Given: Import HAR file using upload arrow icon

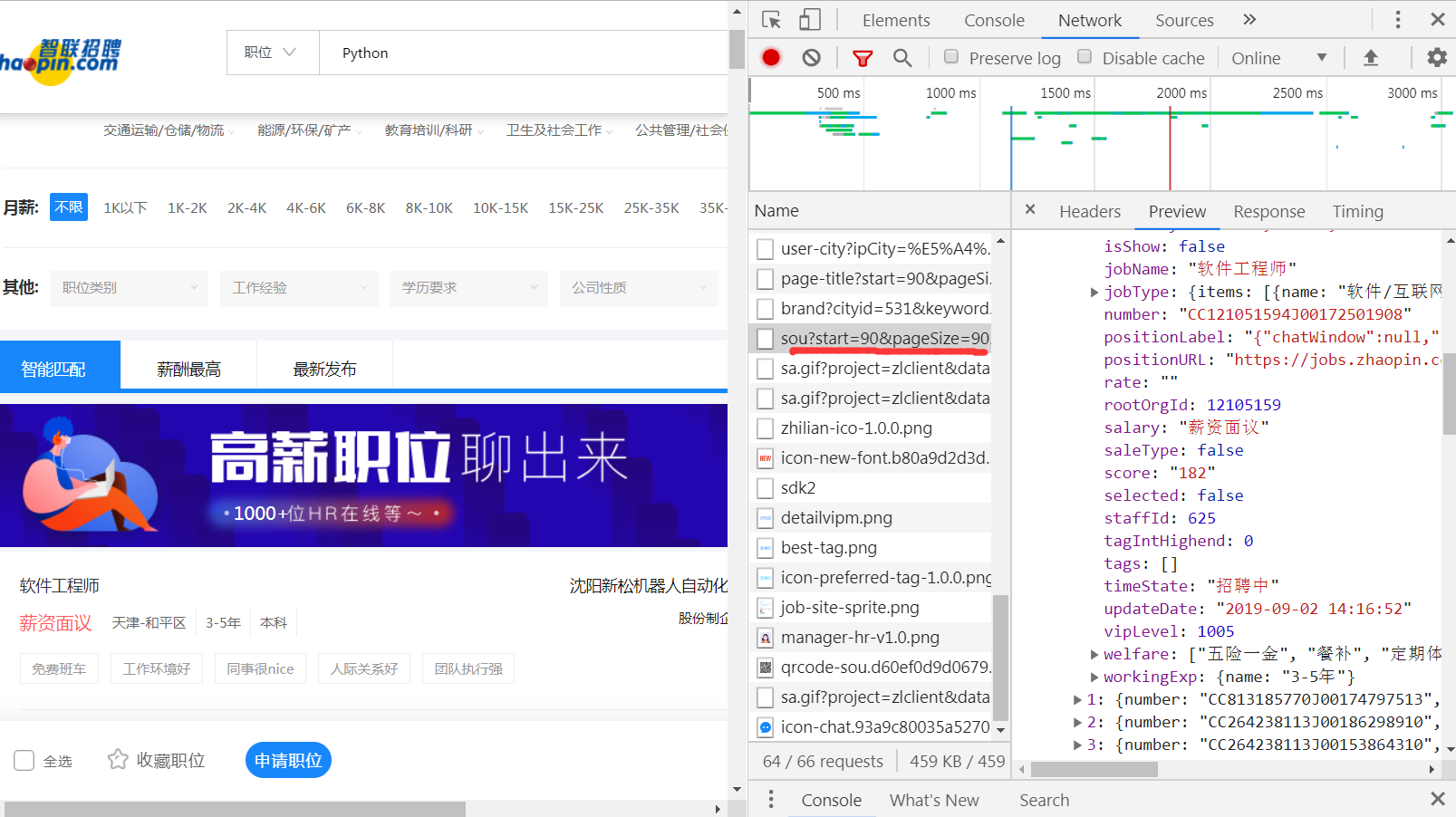Looking at the screenshot, I should [x=1371, y=58].
